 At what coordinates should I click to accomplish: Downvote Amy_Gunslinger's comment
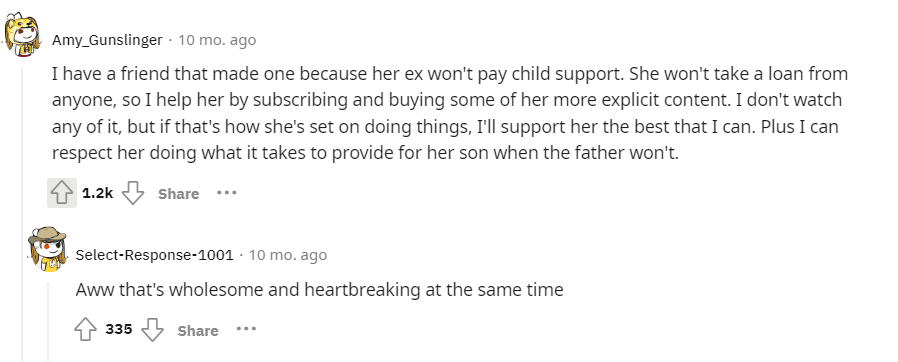(133, 194)
